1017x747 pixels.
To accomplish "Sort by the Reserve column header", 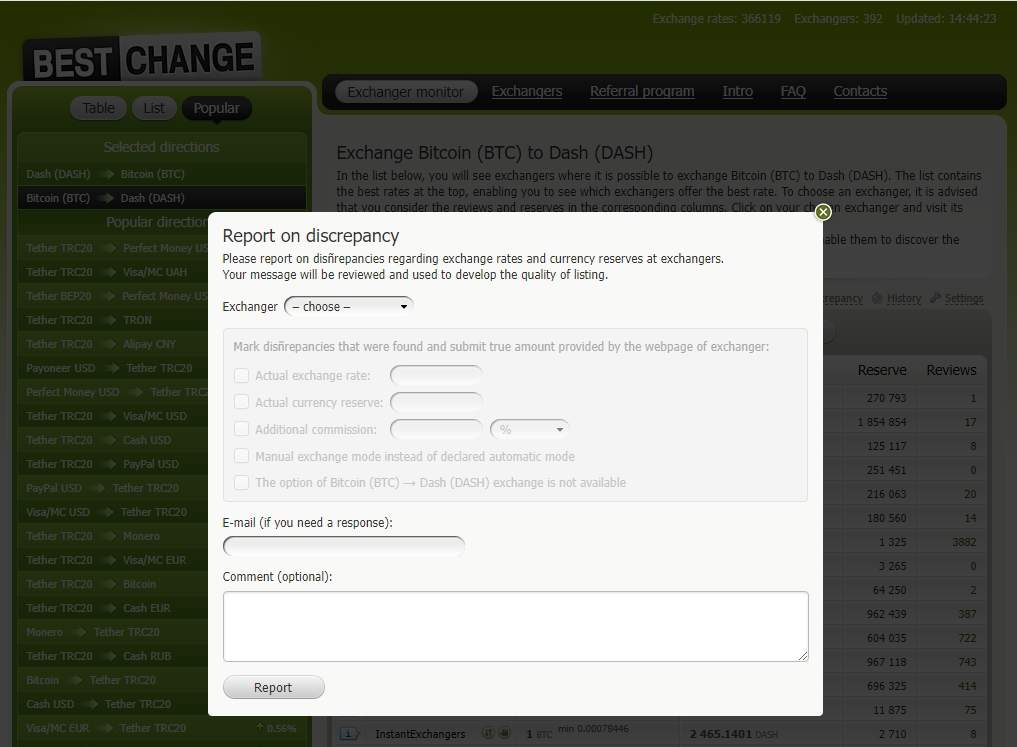I will [881, 370].
